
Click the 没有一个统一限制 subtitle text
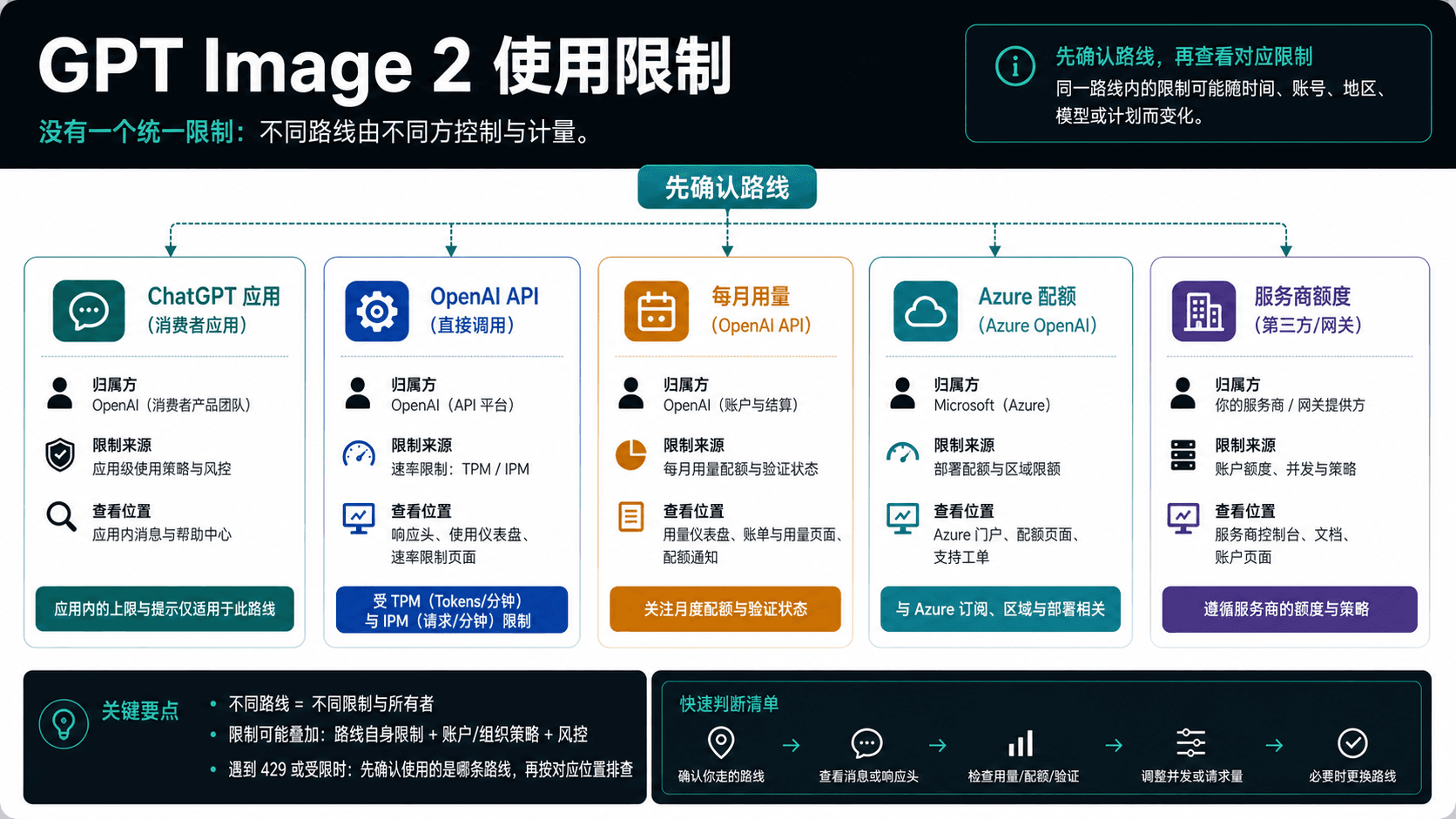pos(141,132)
